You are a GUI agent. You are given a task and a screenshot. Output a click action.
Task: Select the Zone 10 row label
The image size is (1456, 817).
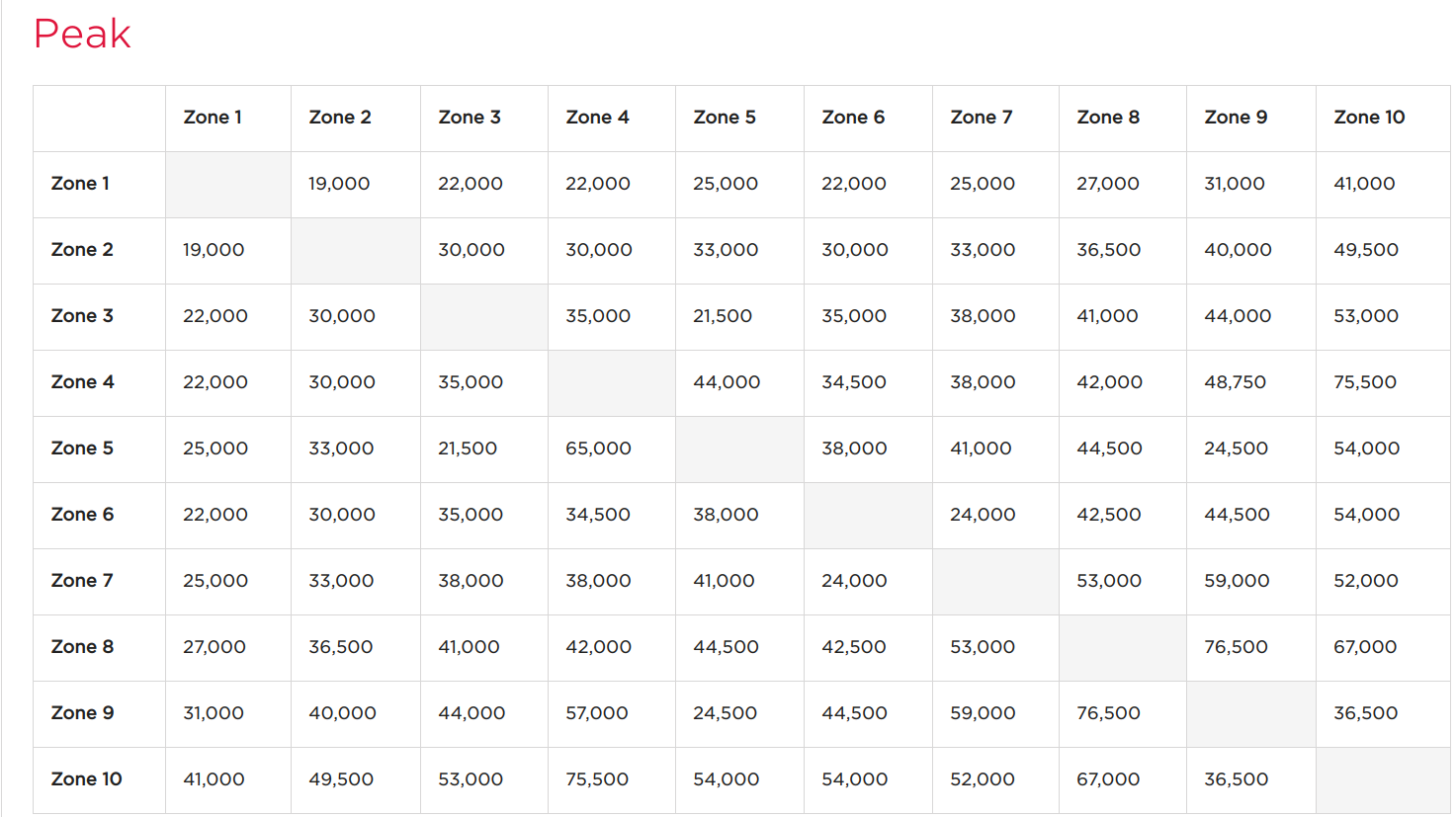tap(86, 779)
